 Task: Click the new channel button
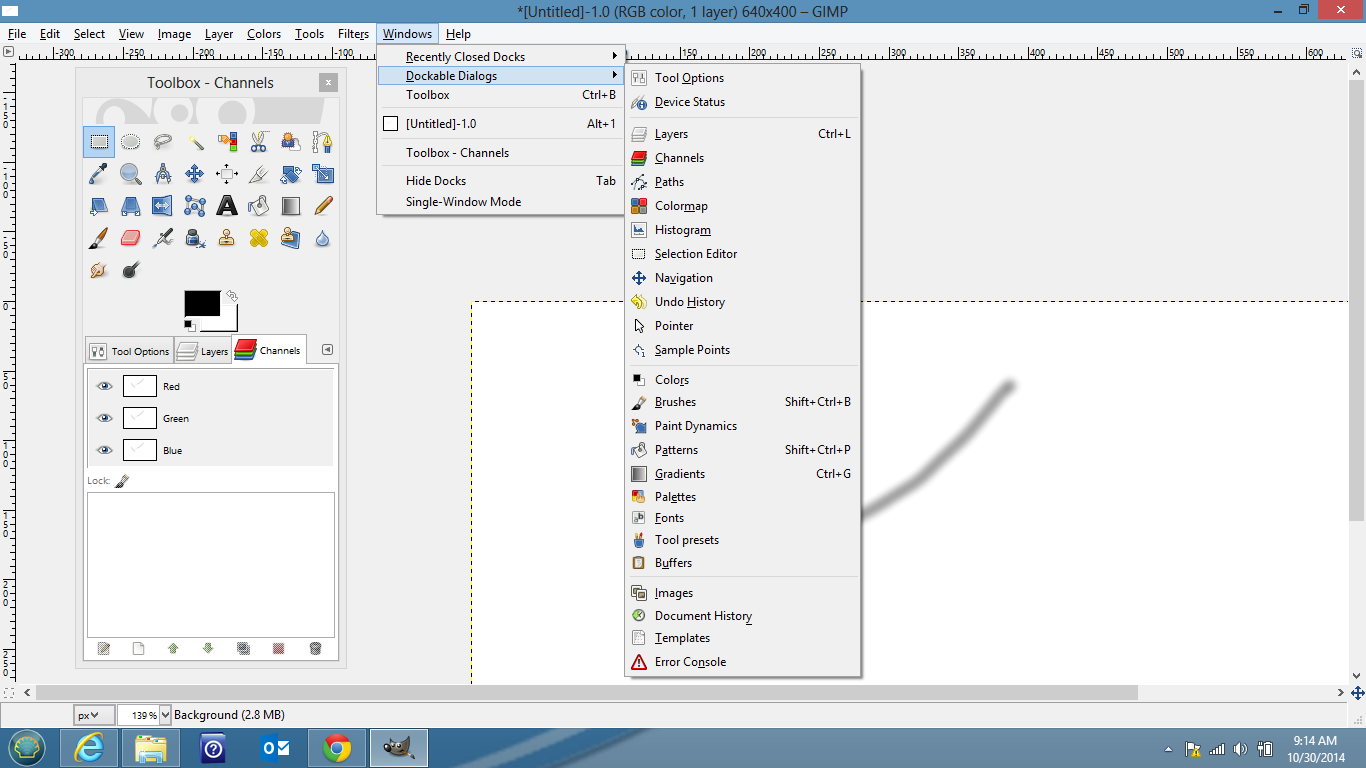138,648
